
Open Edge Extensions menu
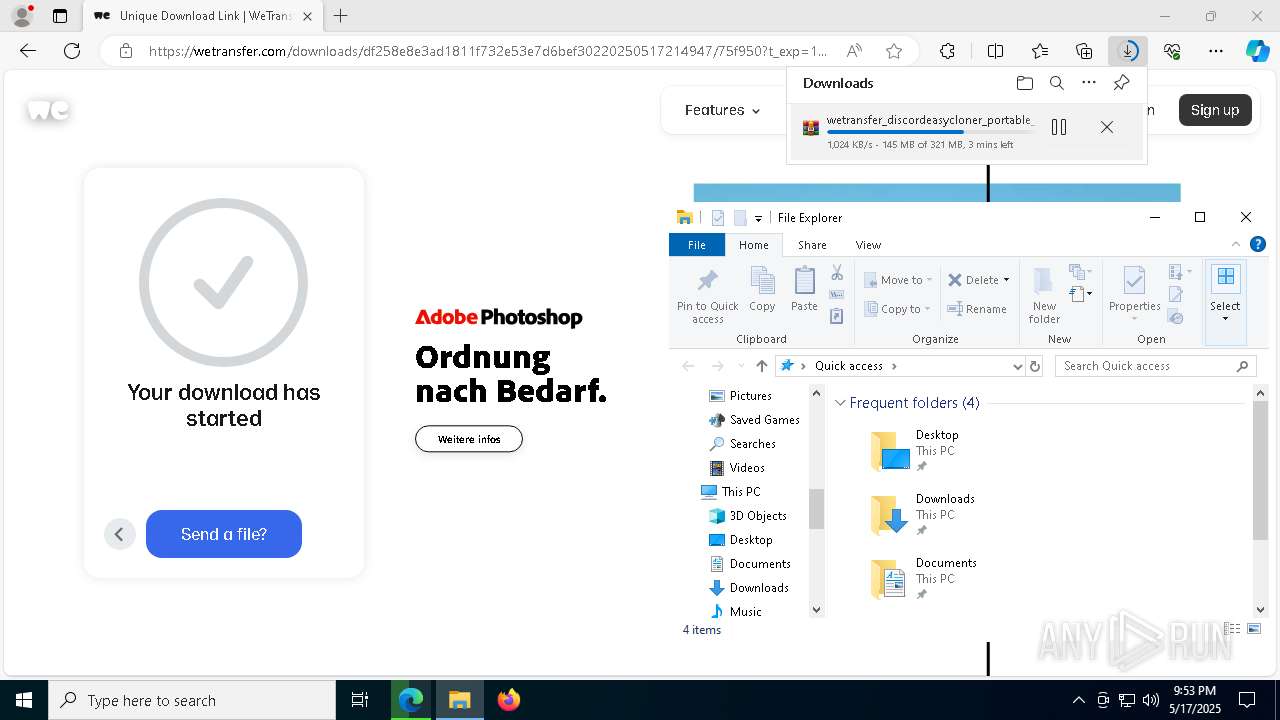pyautogui.click(x=947, y=51)
